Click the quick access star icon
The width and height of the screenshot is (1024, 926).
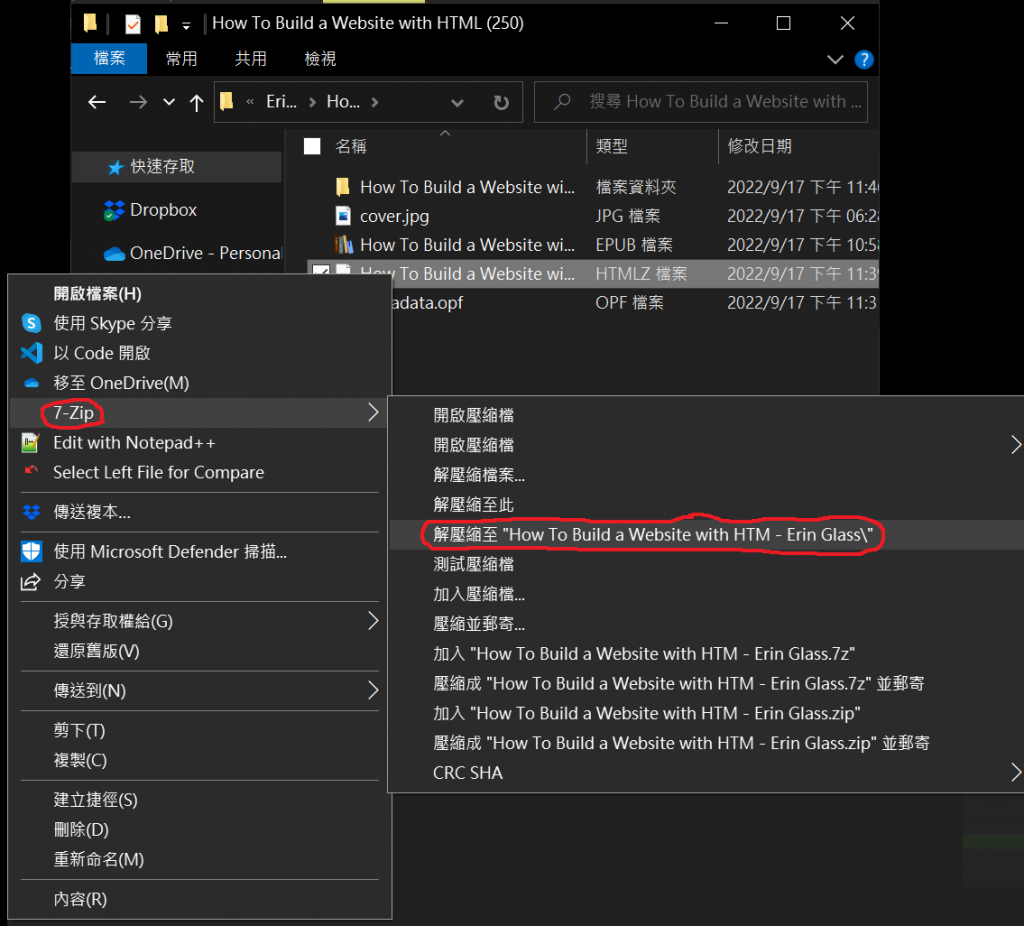tap(116, 168)
